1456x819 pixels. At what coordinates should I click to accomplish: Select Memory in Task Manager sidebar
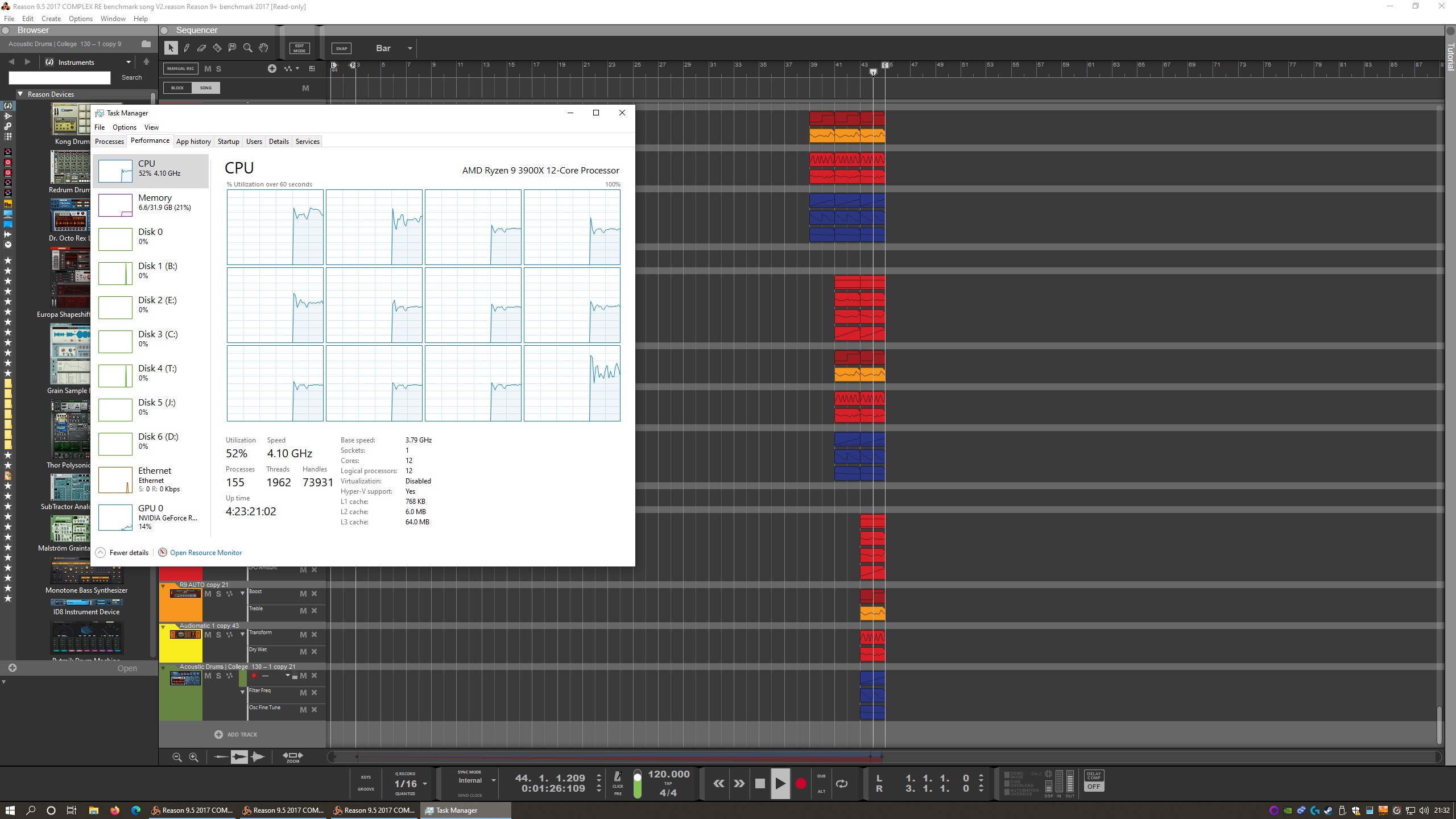(x=151, y=205)
